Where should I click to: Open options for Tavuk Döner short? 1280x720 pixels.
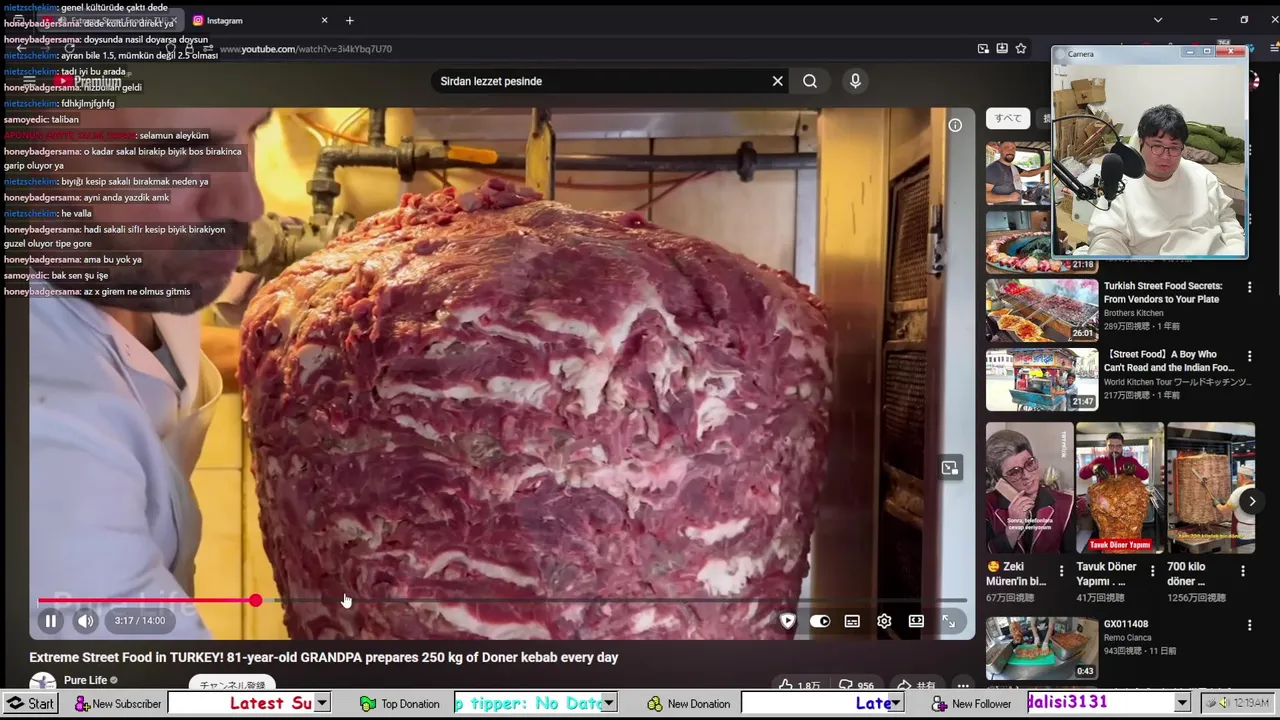pyautogui.click(x=1152, y=571)
